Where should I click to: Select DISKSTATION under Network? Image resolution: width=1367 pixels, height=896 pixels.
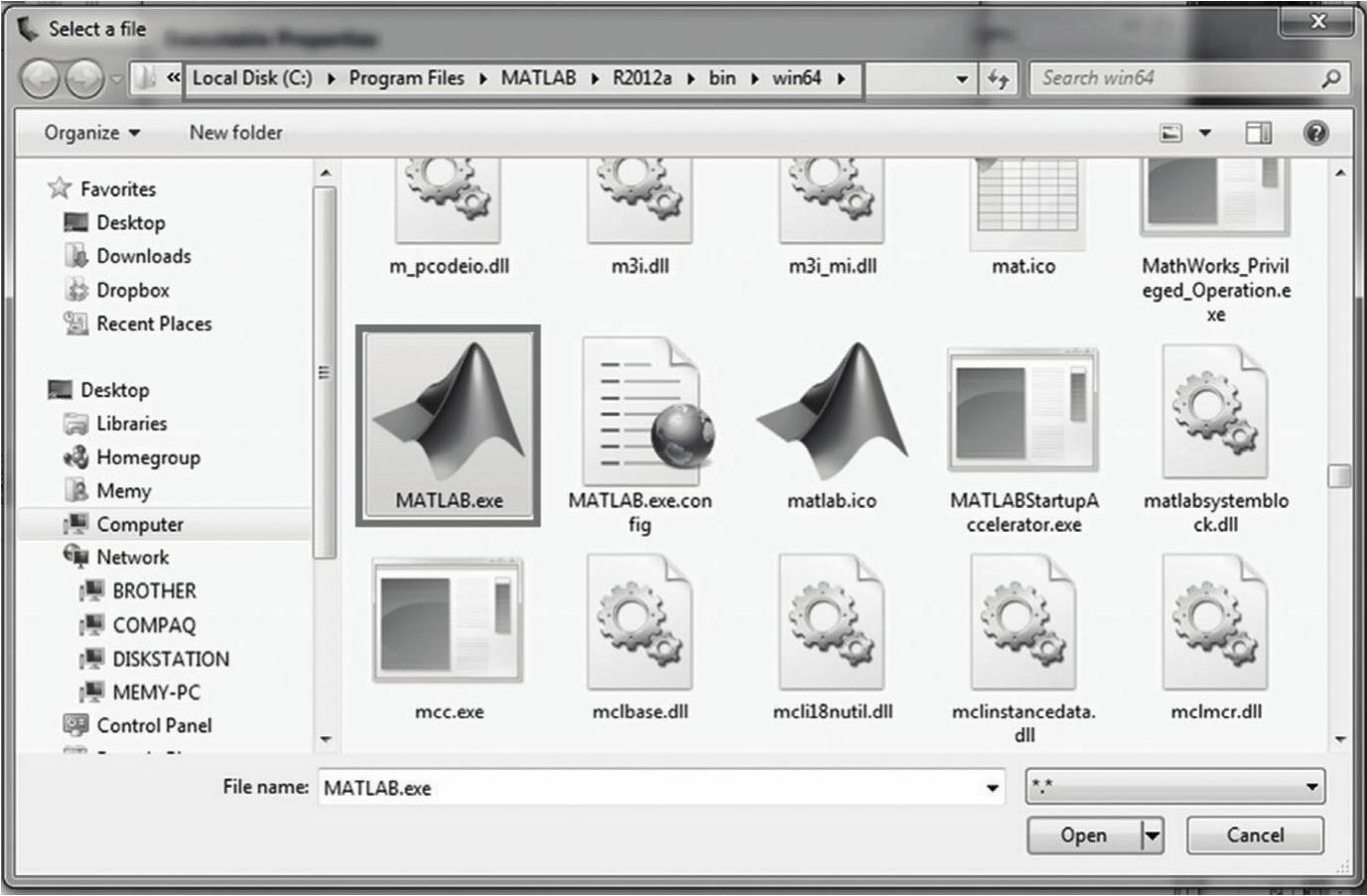(170, 659)
